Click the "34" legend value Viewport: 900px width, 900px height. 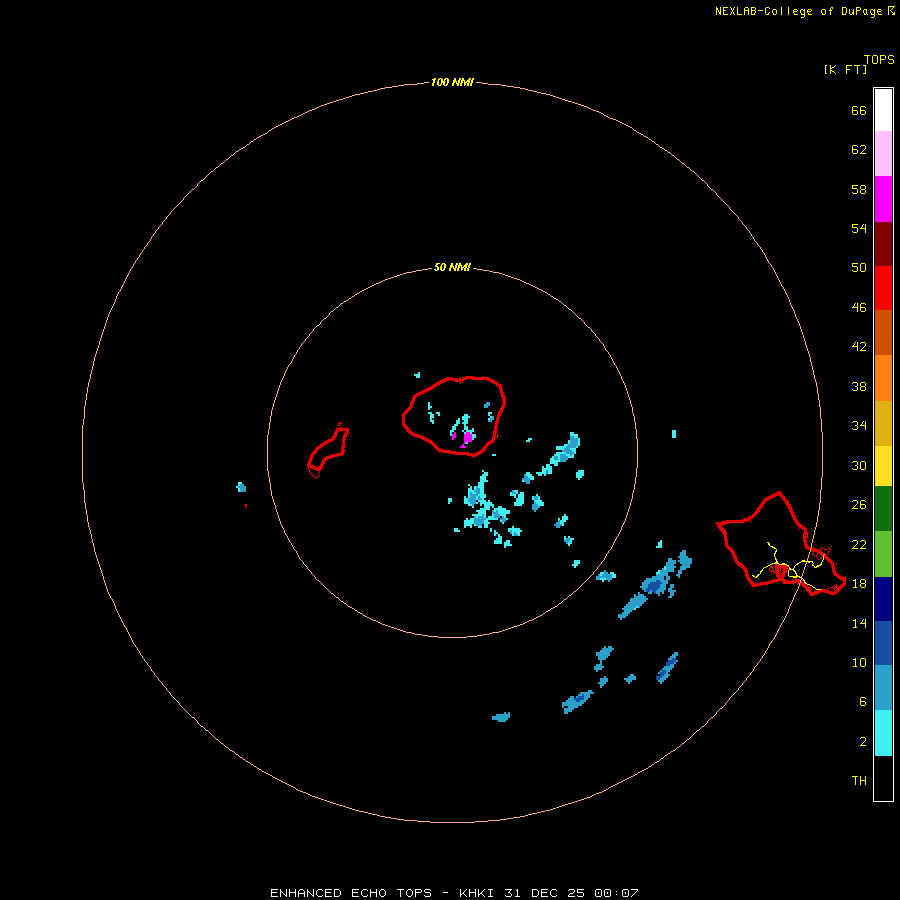(859, 425)
